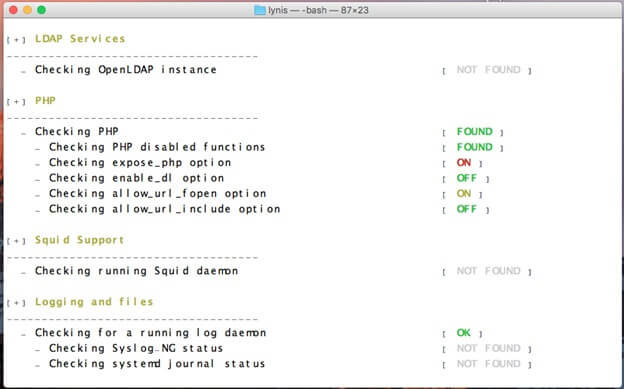The width and height of the screenshot is (624, 389).
Task: Click the OFF status for enable_dl
Action: (467, 178)
